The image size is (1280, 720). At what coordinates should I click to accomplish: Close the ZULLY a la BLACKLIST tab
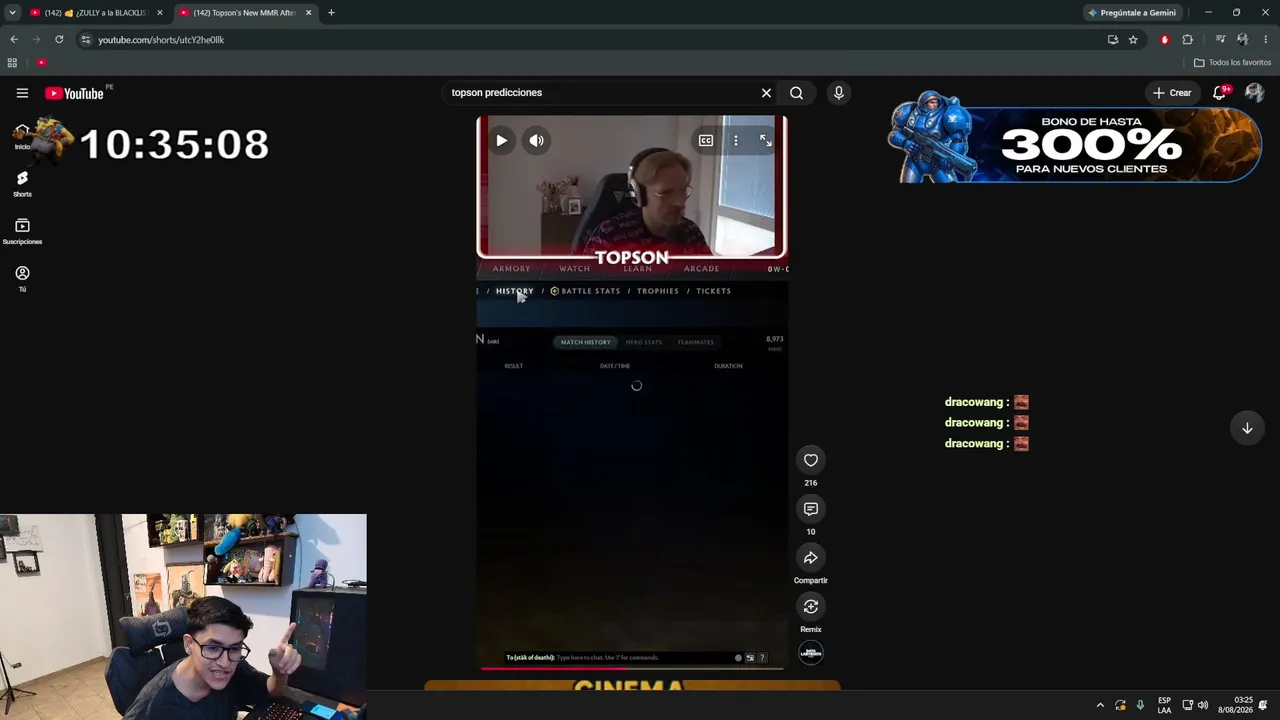coord(159,13)
